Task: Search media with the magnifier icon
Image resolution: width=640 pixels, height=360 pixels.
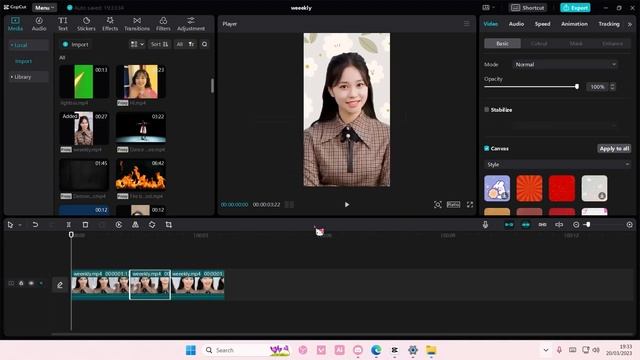Action: [x=204, y=44]
